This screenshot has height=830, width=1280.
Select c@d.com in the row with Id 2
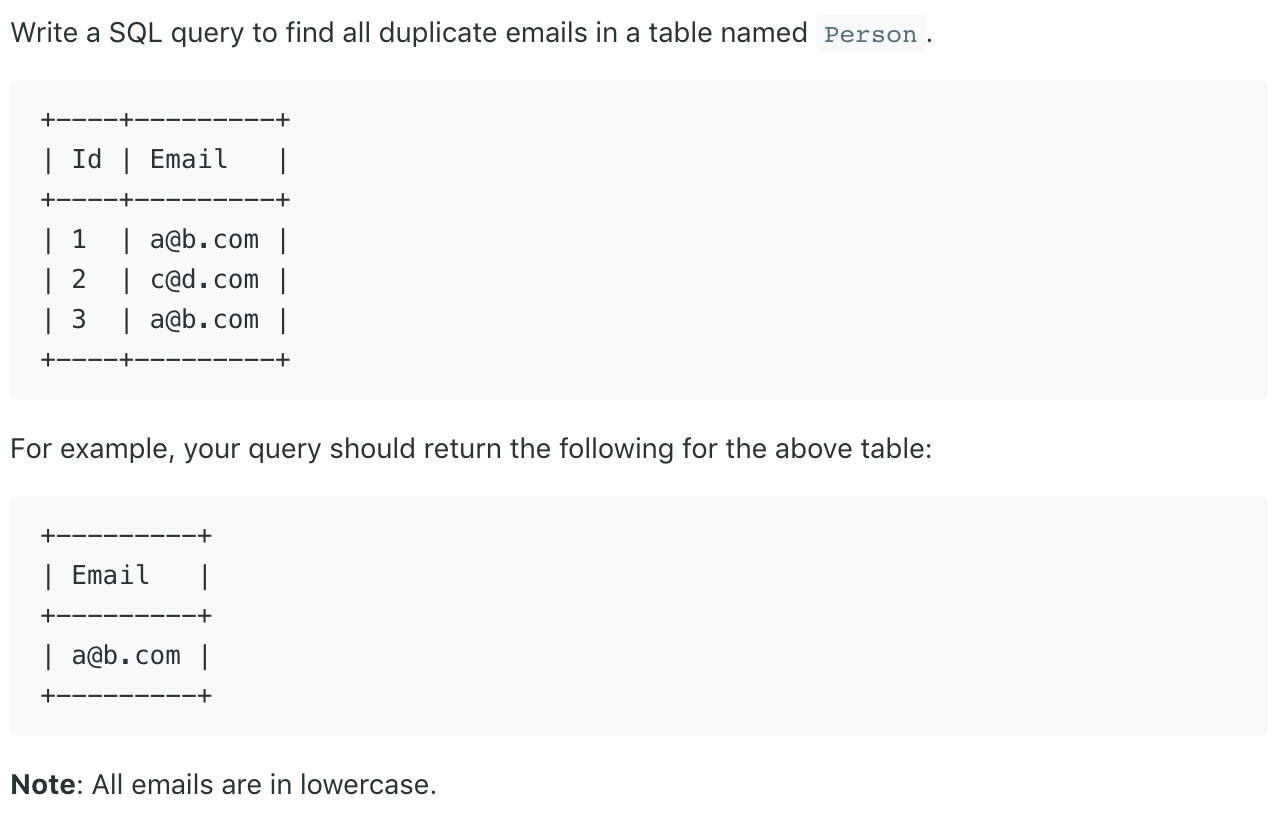pos(204,280)
